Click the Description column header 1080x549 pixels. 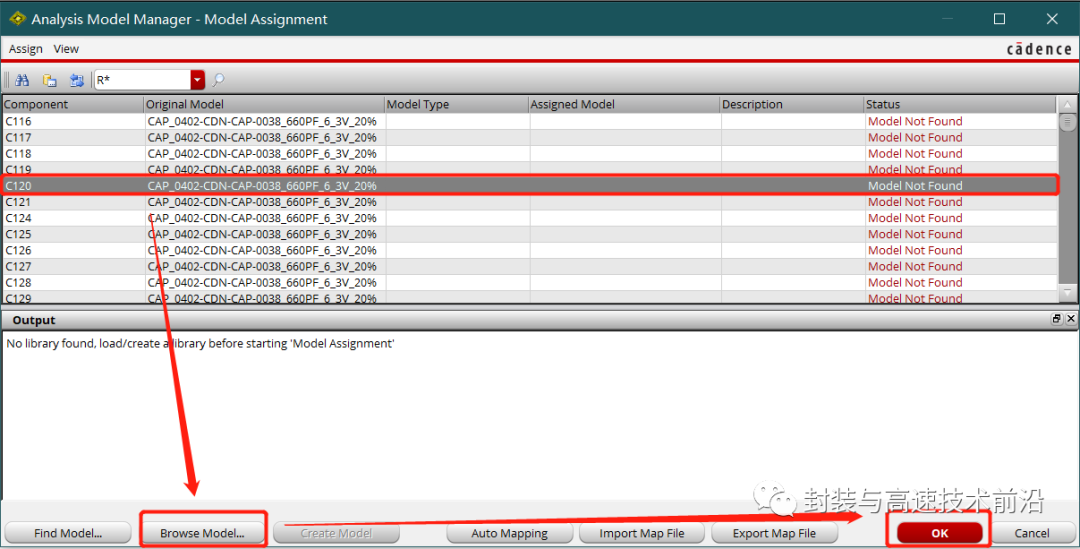pyautogui.click(x=792, y=104)
